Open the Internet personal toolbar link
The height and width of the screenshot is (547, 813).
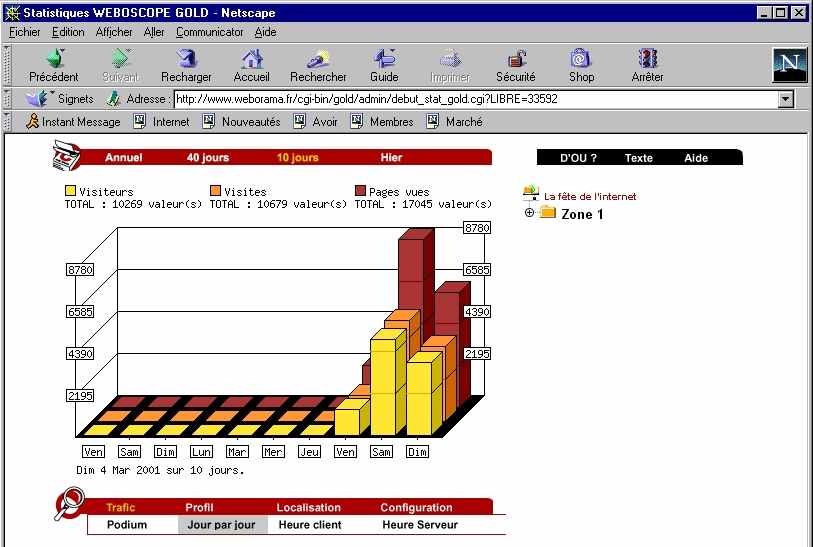161,122
